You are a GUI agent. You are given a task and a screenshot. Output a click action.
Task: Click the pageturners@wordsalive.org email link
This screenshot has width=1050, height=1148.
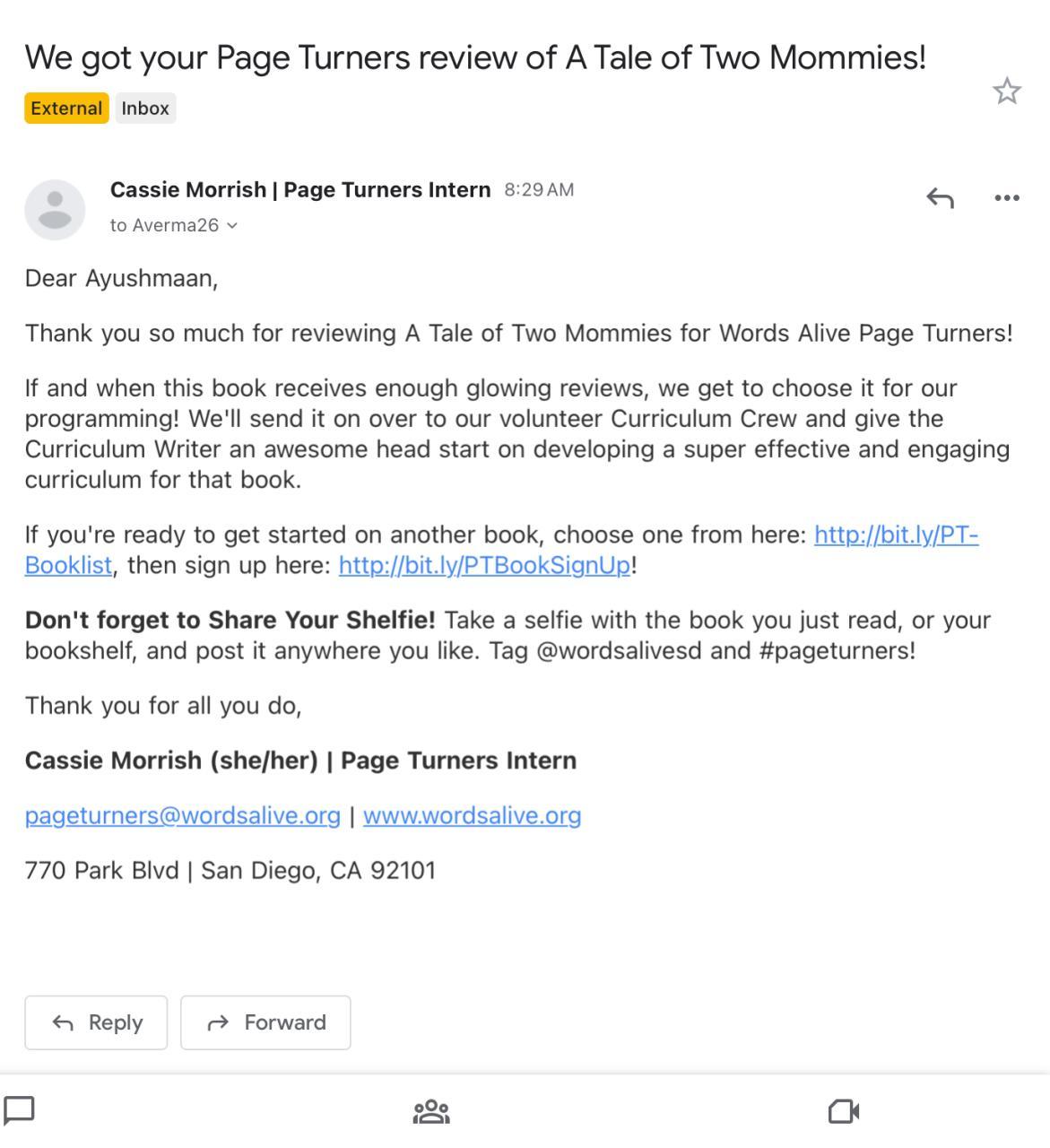(183, 815)
